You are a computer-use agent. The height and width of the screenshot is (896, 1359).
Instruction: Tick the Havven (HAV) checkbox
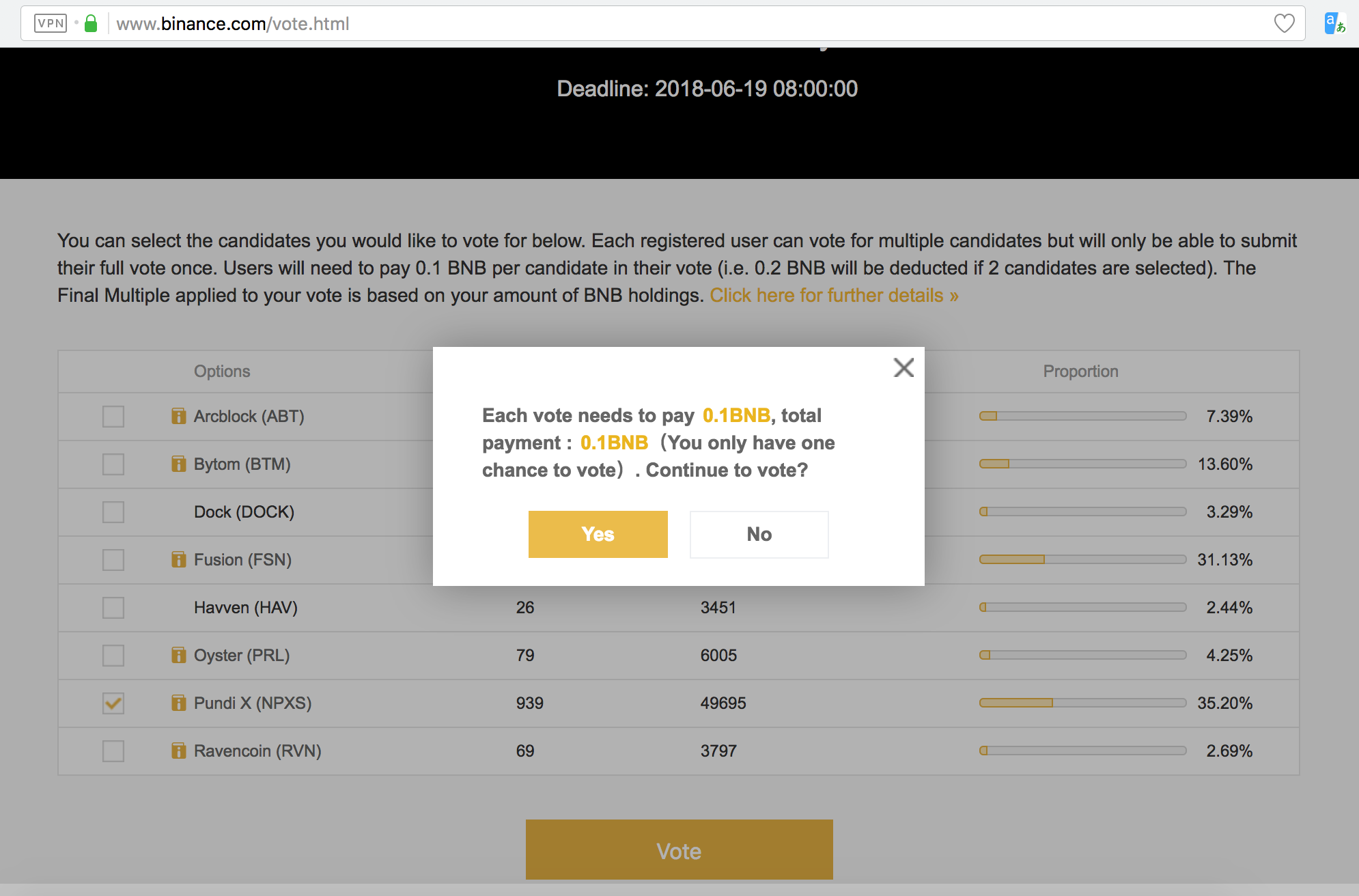[x=113, y=608]
